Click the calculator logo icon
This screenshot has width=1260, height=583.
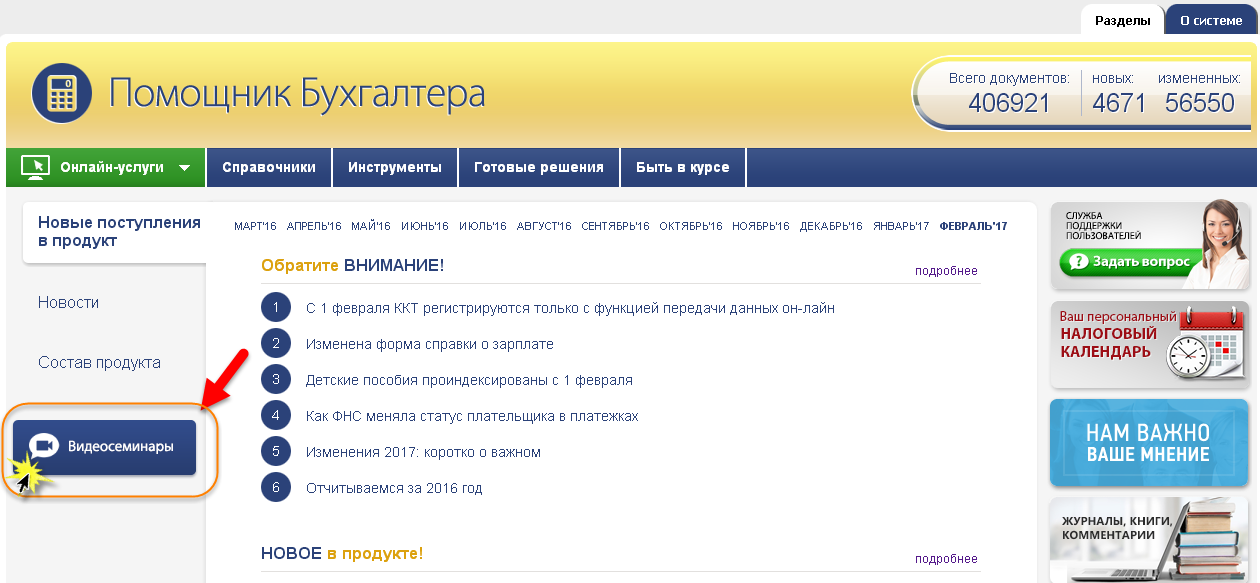click(x=62, y=93)
